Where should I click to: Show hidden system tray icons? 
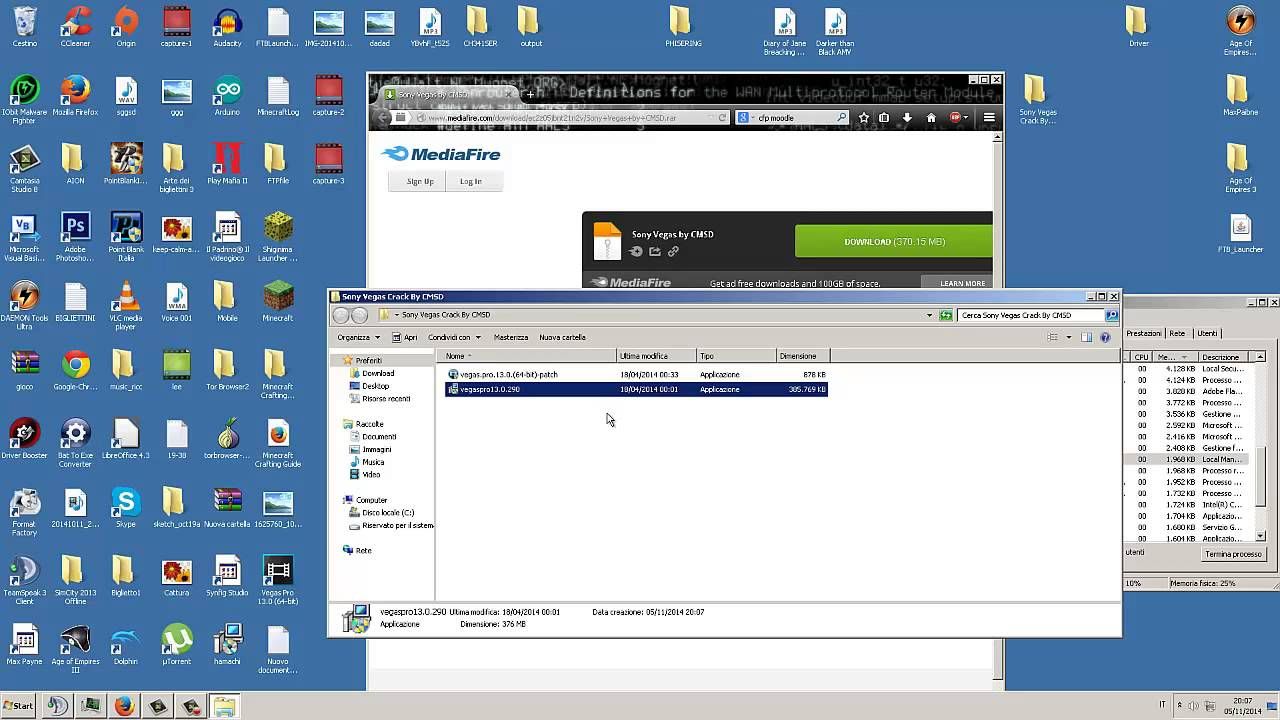point(1179,705)
